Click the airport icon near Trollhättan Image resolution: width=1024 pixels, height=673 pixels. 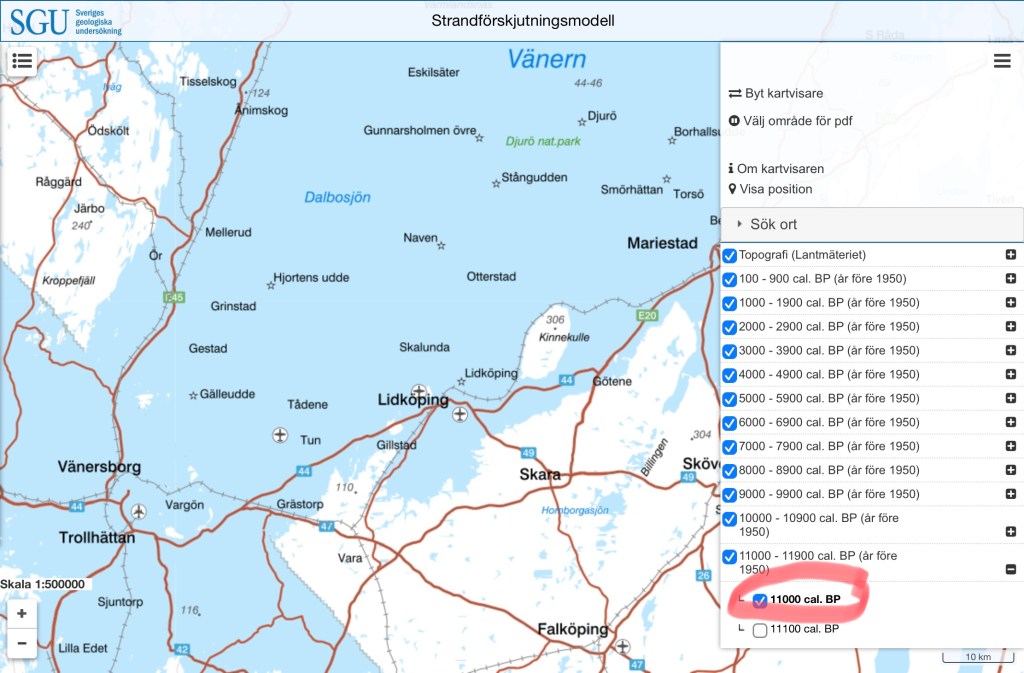pyautogui.click(x=138, y=512)
